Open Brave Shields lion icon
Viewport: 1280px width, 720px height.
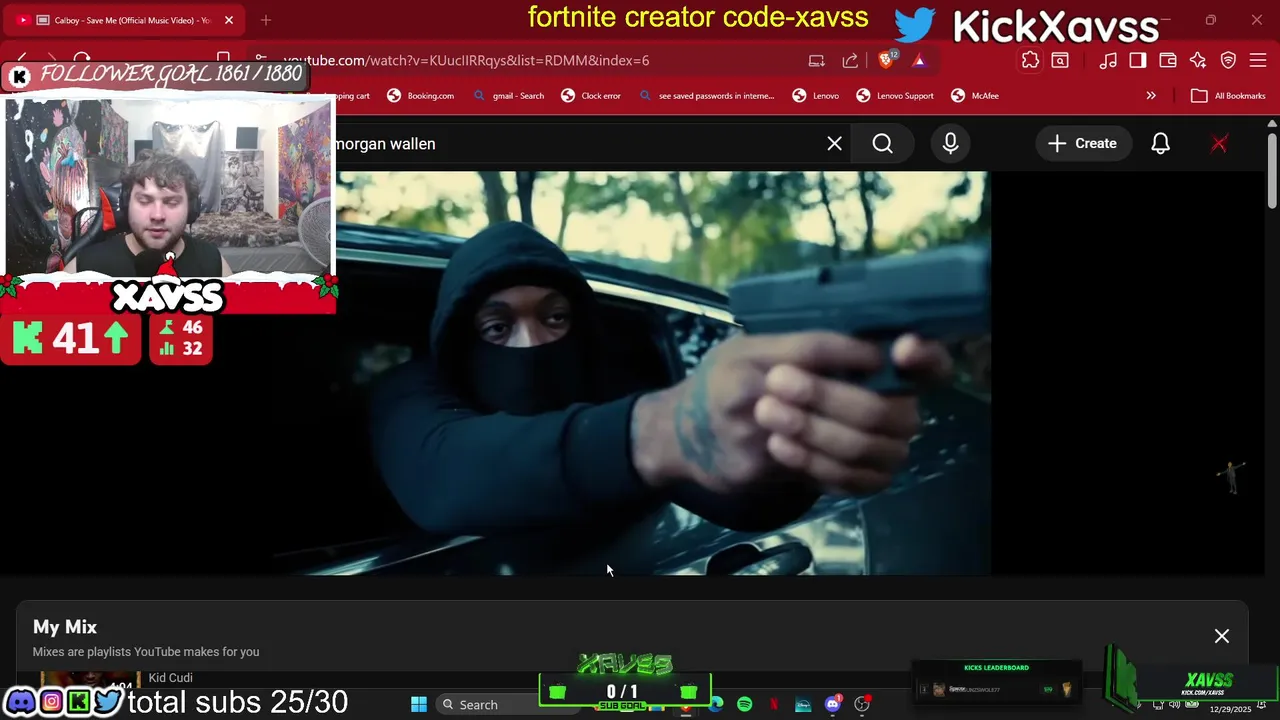pos(886,60)
